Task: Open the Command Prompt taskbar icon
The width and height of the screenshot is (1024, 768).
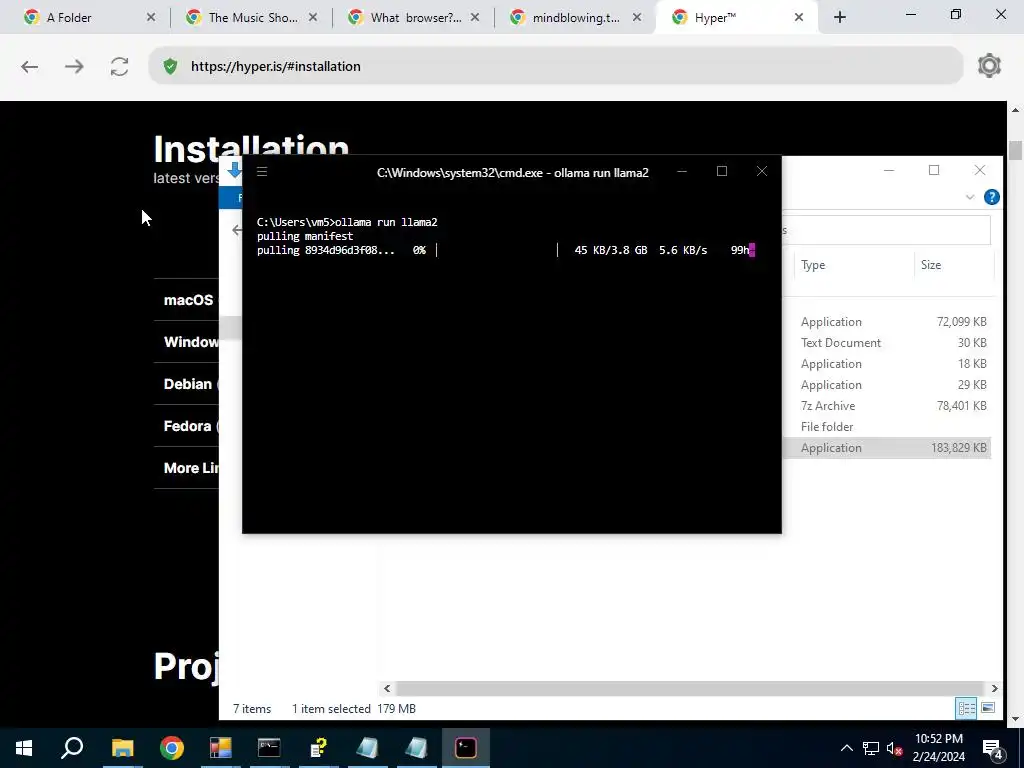Action: pyautogui.click(x=269, y=748)
